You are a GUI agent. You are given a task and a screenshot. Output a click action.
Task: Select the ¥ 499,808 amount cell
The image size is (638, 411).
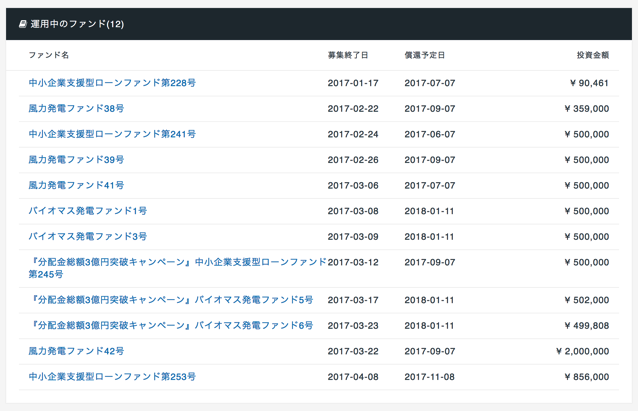click(x=587, y=326)
